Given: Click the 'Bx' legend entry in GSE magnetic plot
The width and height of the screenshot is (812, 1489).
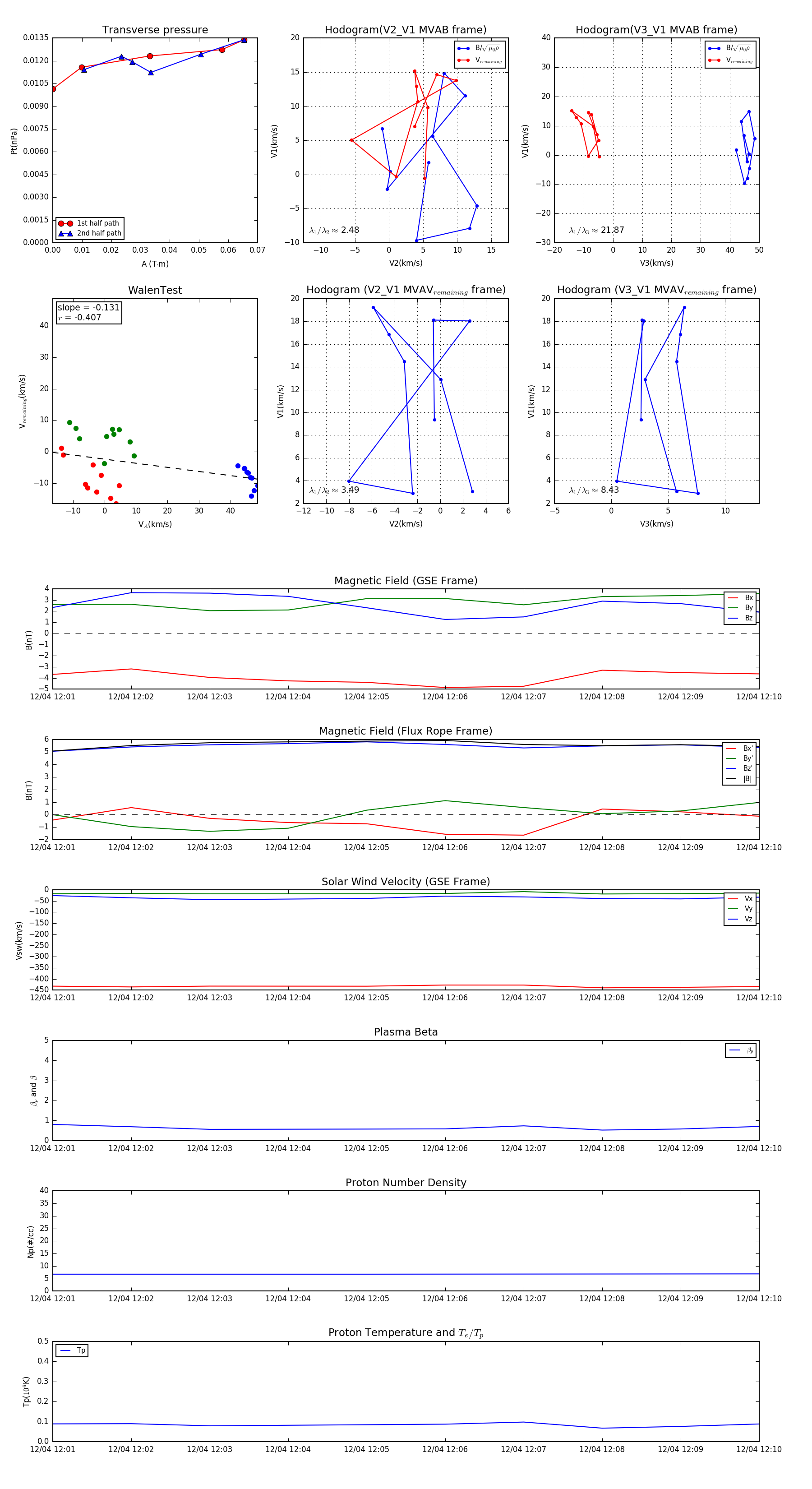Looking at the screenshot, I should (740, 598).
